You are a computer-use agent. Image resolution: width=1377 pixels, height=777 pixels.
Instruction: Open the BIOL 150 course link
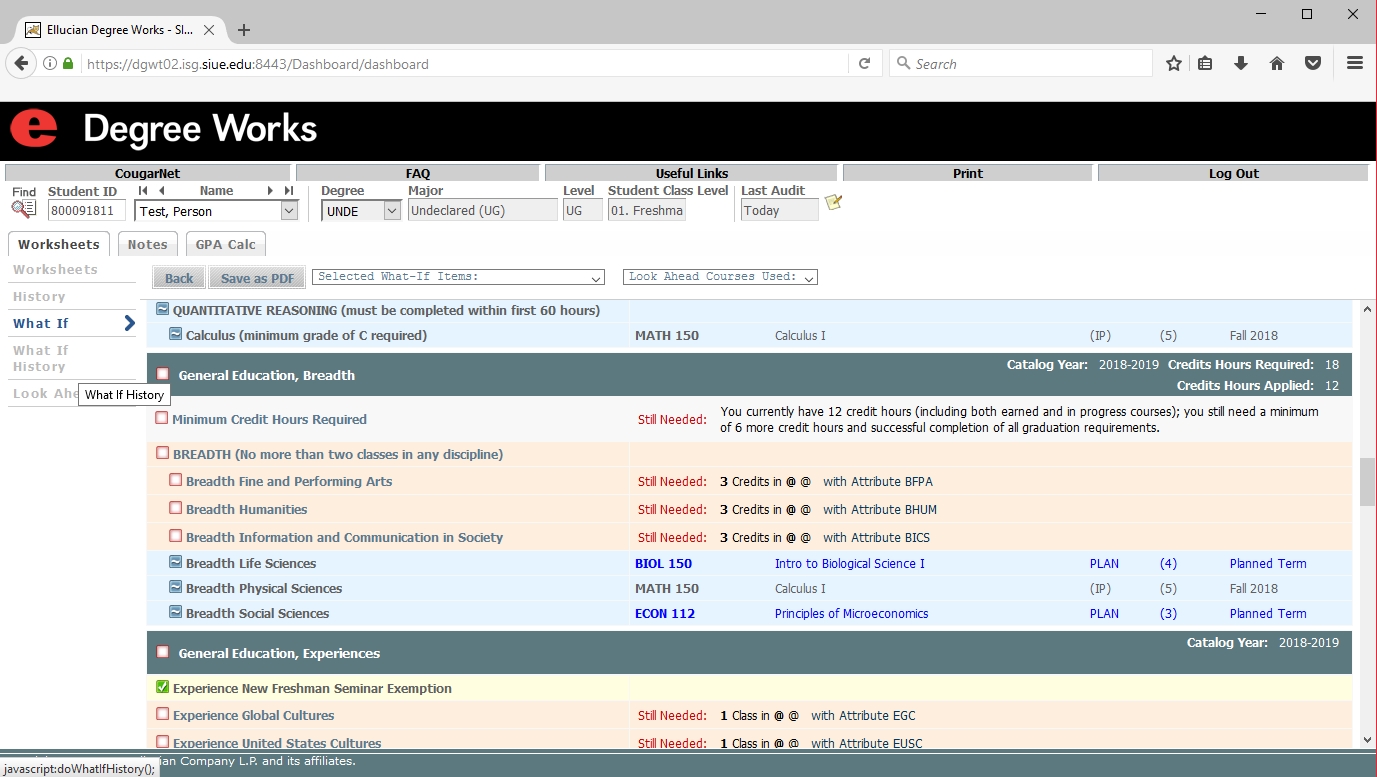click(663, 564)
